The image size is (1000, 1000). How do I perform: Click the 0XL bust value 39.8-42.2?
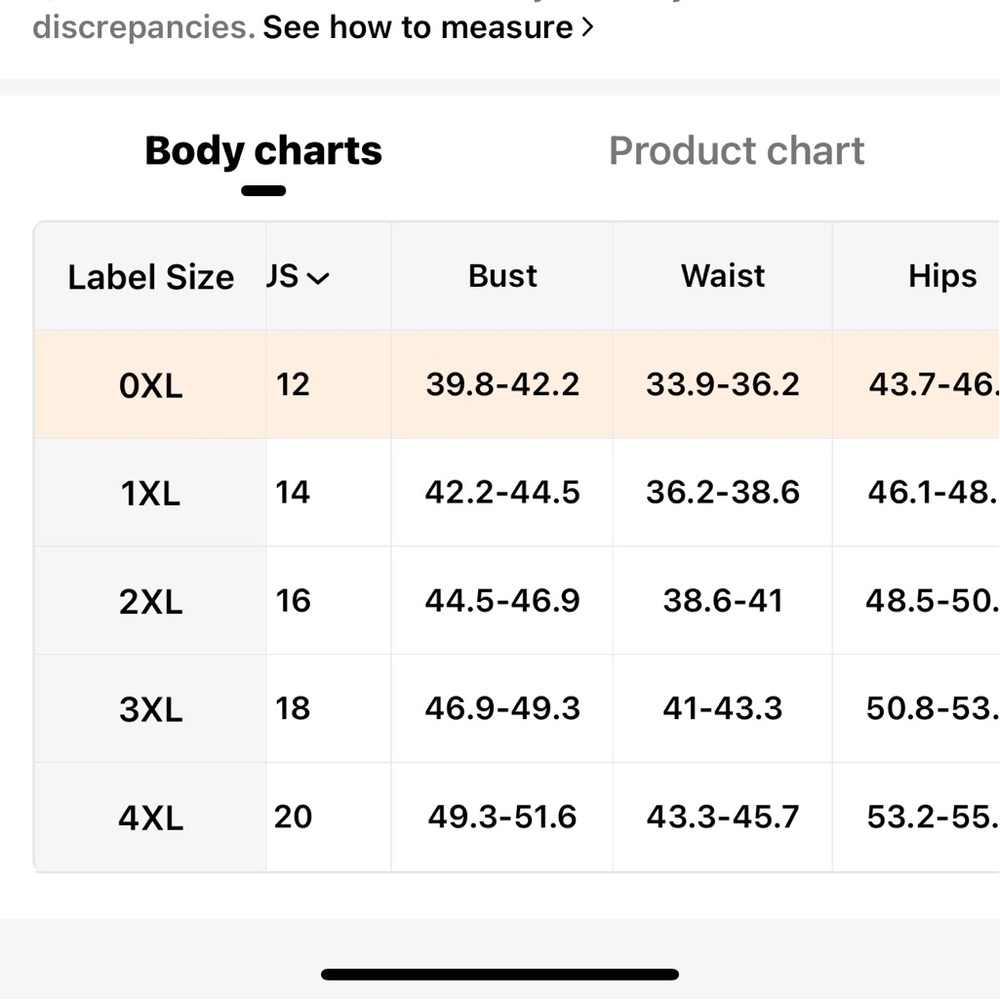tap(503, 385)
